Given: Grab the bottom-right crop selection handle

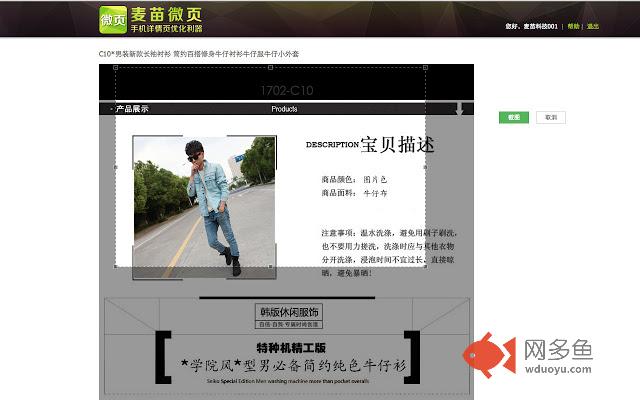Looking at the screenshot, I should coord(425,267).
